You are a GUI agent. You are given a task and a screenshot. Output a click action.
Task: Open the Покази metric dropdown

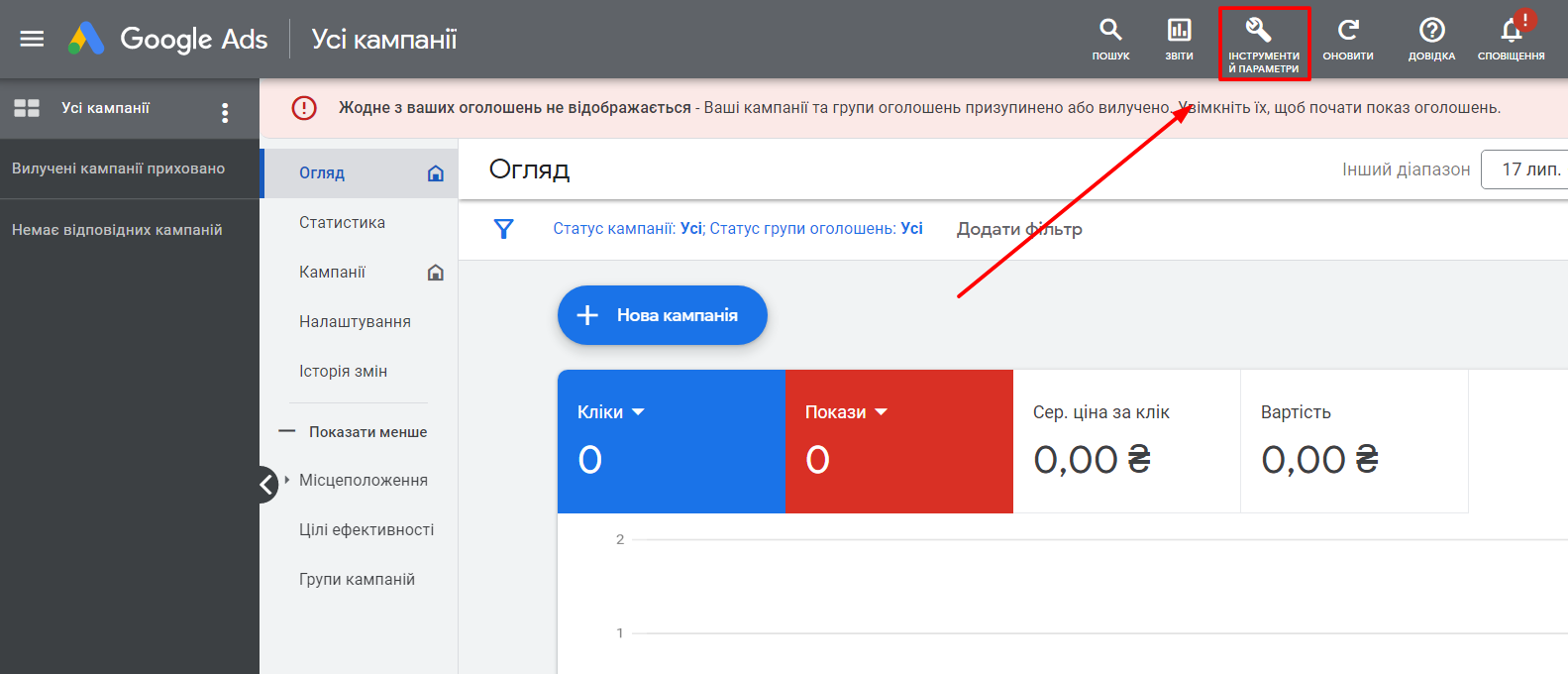click(846, 412)
